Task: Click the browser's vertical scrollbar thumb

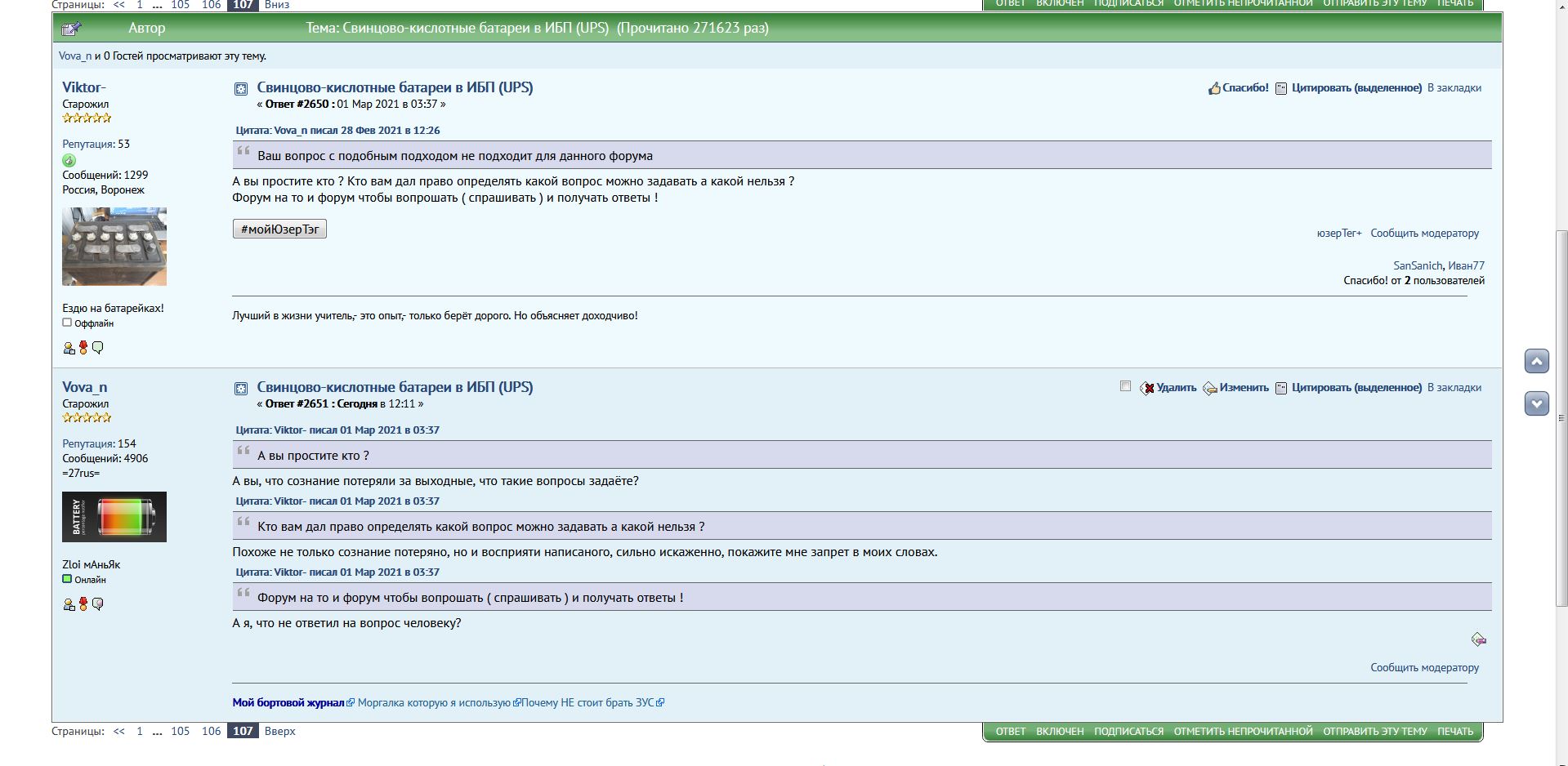Action: (1561, 416)
